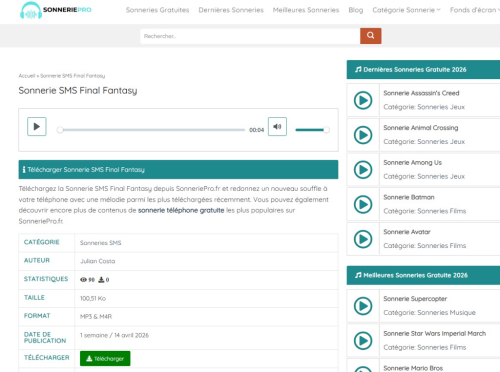The width and height of the screenshot is (500, 372).
Task: Click the audio progress seek bar
Action: (152, 130)
